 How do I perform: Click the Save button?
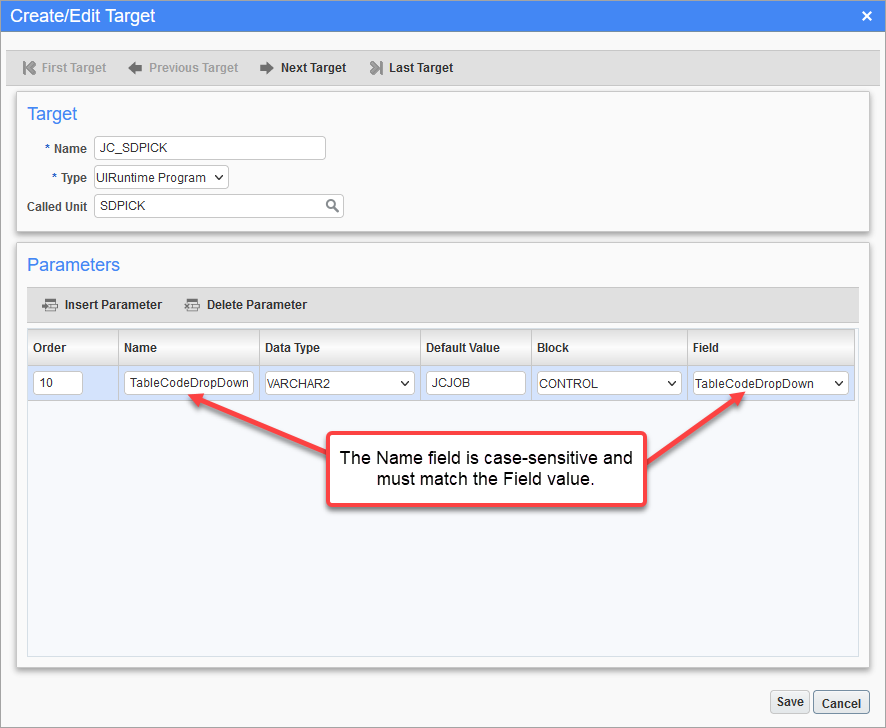[789, 702]
